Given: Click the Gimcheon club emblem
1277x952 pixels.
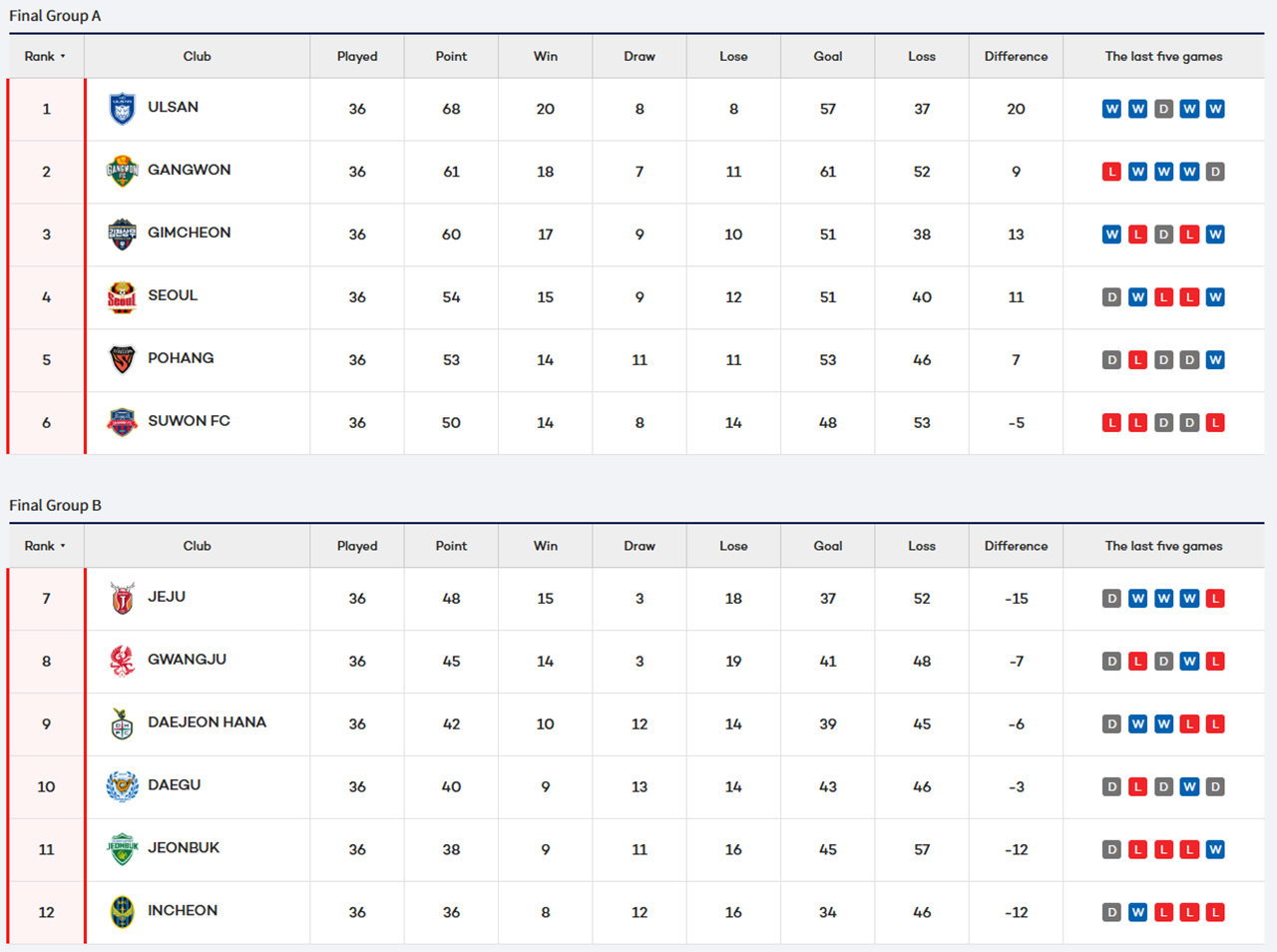Looking at the screenshot, I should 122,235.
